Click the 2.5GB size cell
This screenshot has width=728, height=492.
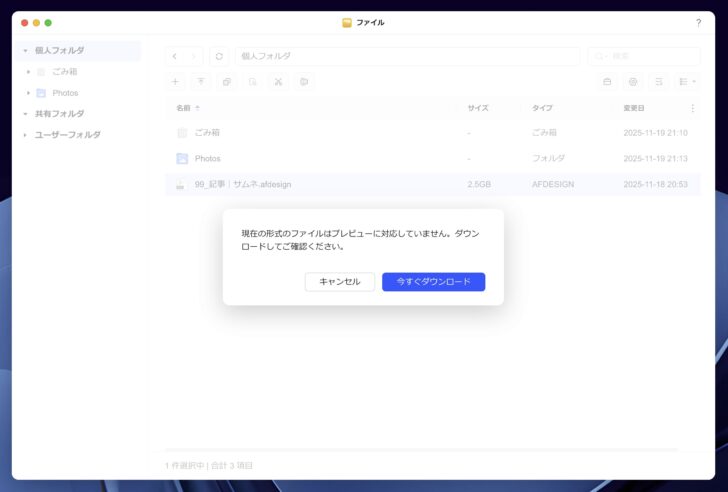tap(479, 184)
